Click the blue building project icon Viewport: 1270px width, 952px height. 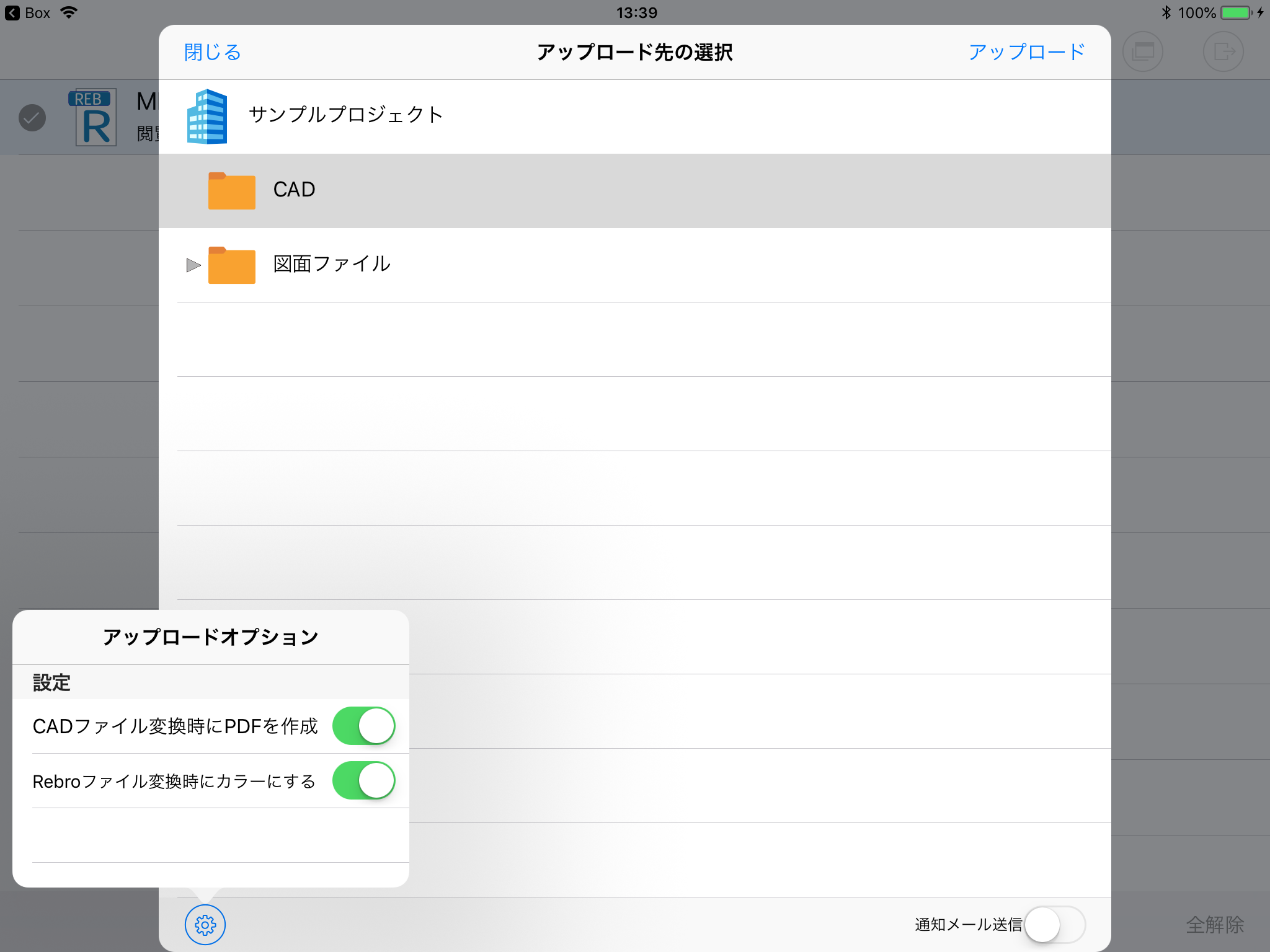coord(207,117)
